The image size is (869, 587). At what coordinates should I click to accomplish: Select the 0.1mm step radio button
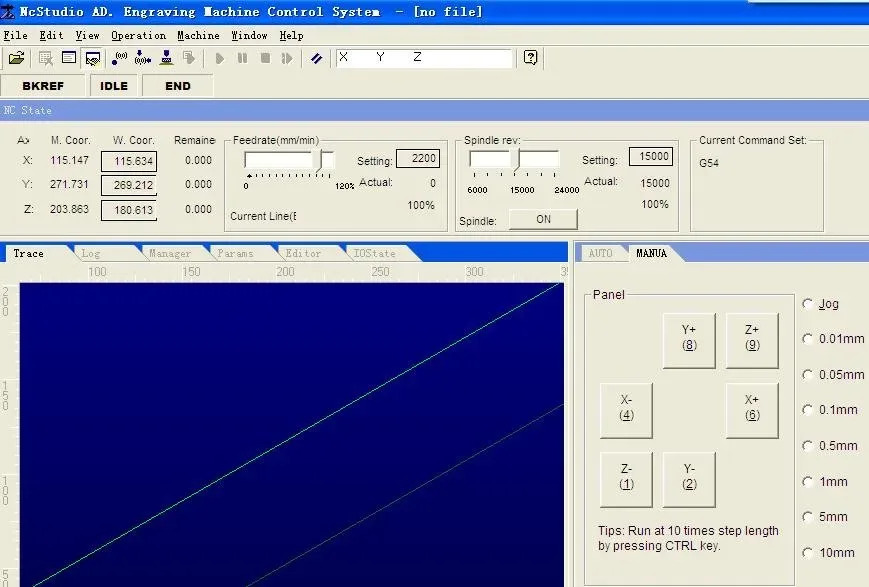tap(807, 410)
